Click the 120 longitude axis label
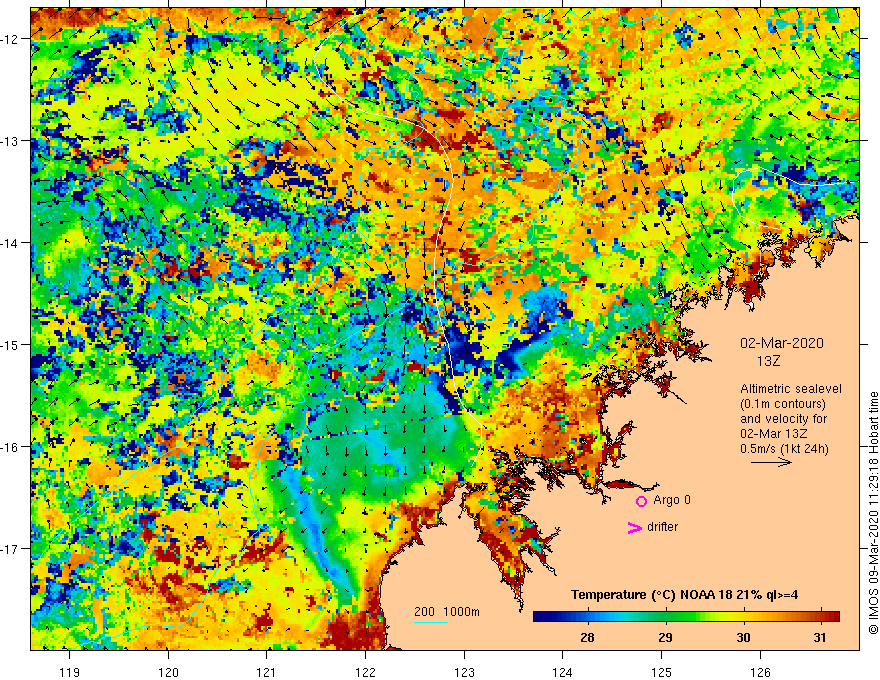 click(168, 672)
